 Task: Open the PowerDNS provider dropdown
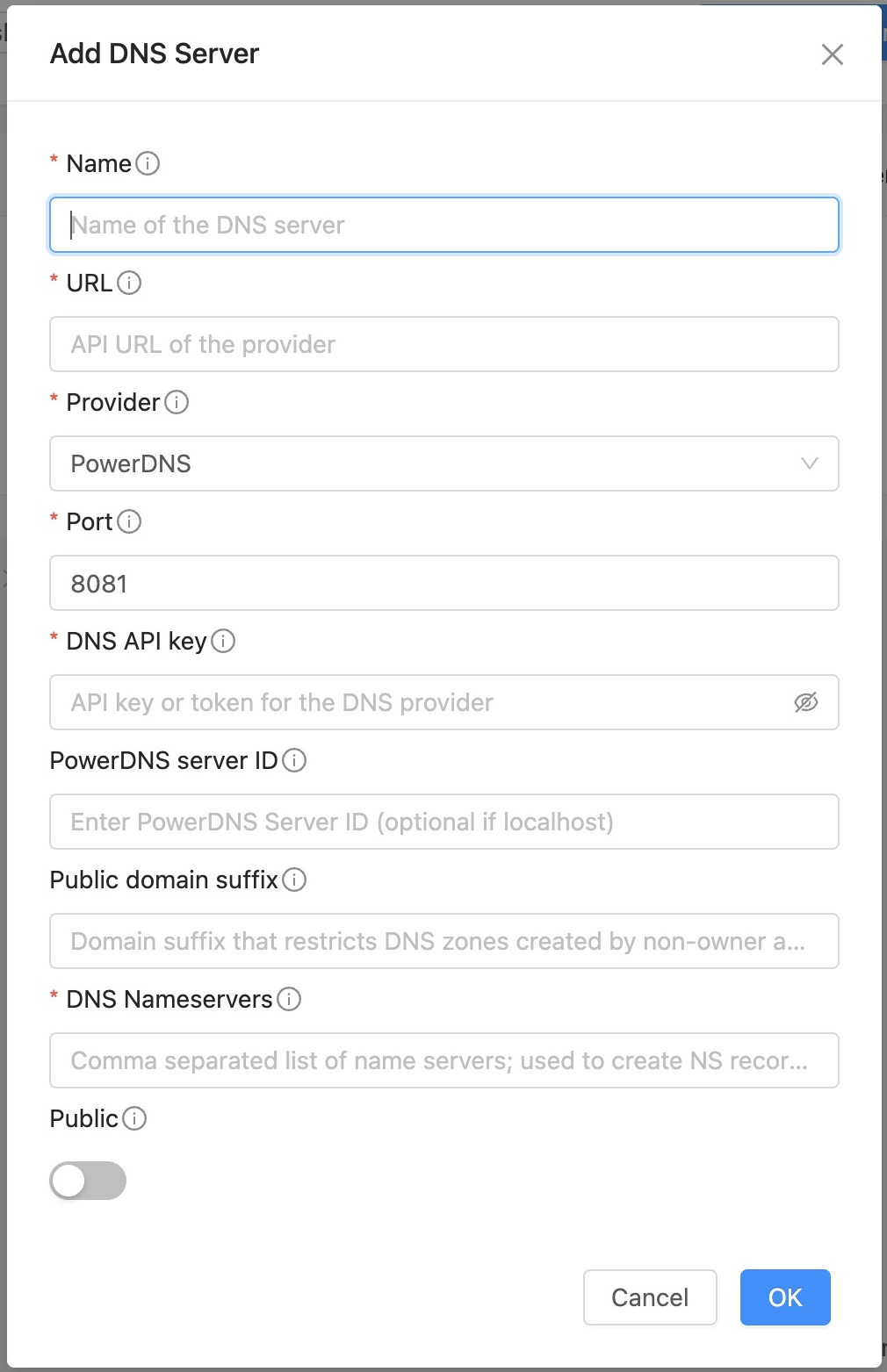point(444,463)
